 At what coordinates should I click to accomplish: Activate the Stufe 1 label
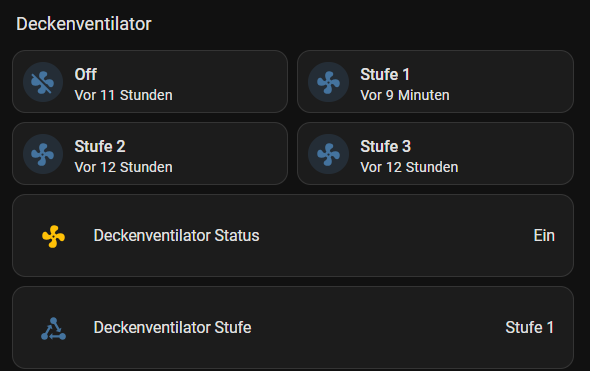point(385,75)
